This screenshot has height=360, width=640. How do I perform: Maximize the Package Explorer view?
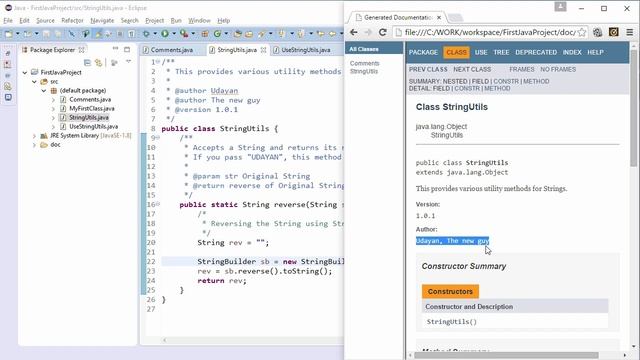click(127, 49)
